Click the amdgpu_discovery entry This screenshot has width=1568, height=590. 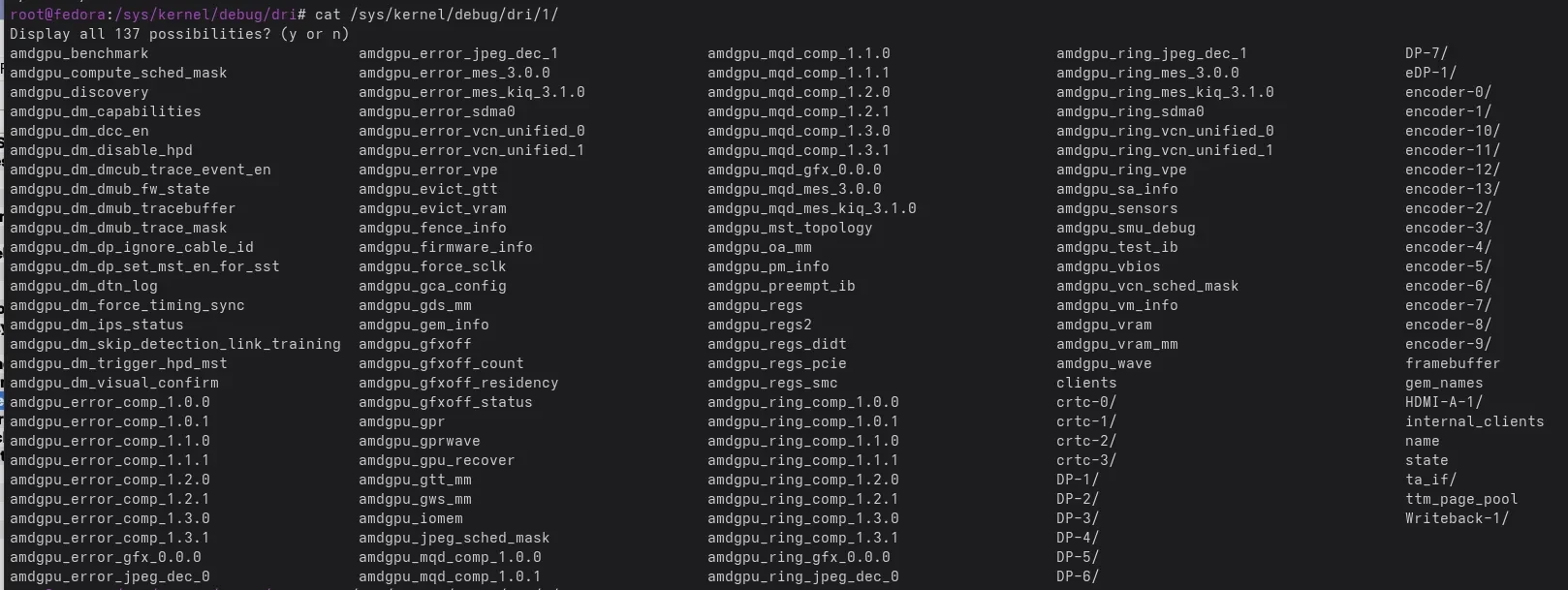[78, 92]
